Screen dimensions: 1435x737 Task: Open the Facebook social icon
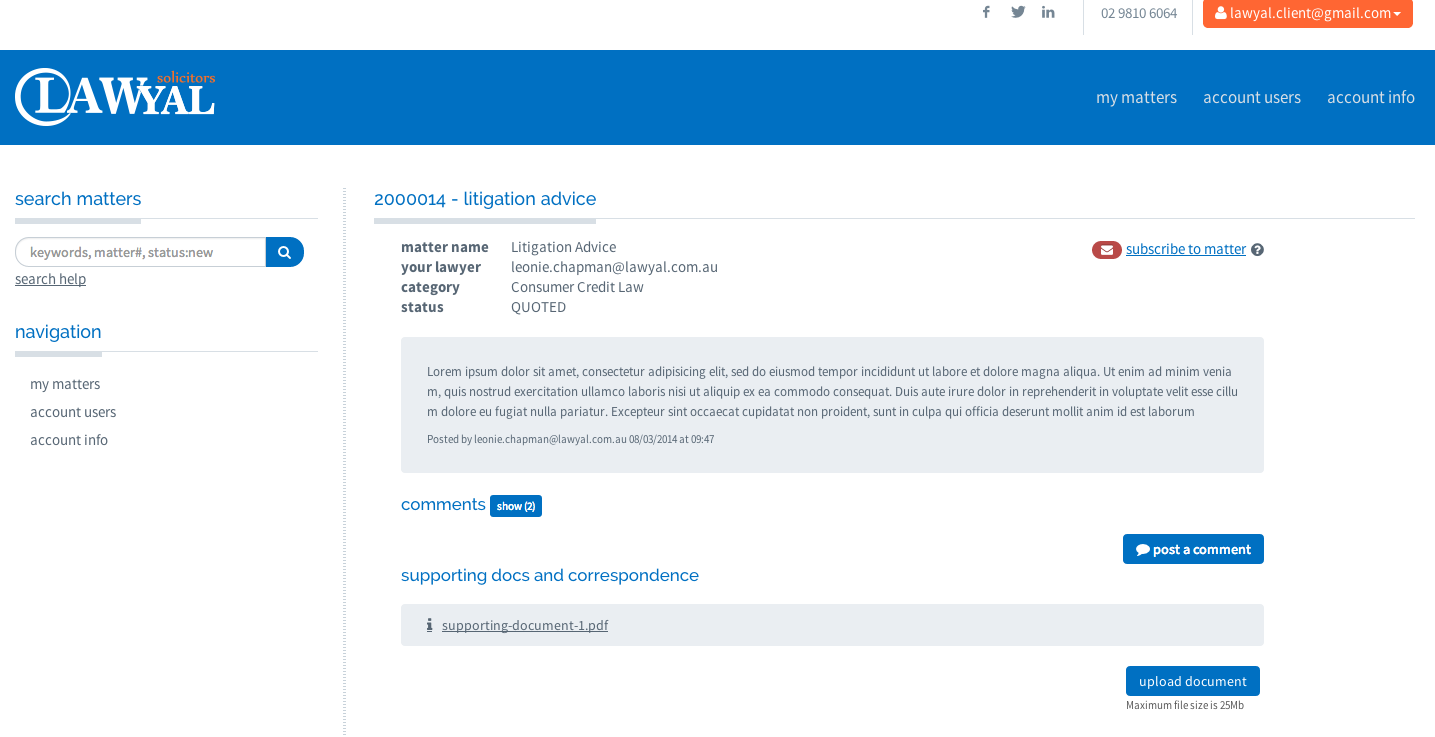(x=986, y=13)
